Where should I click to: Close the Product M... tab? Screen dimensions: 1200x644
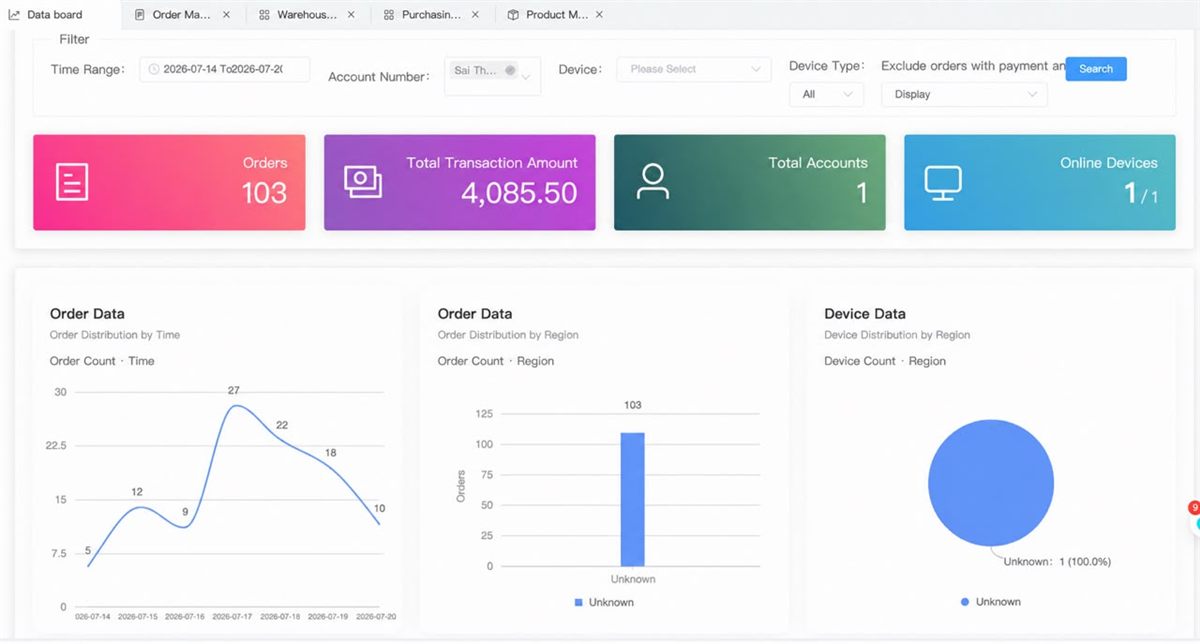(599, 15)
